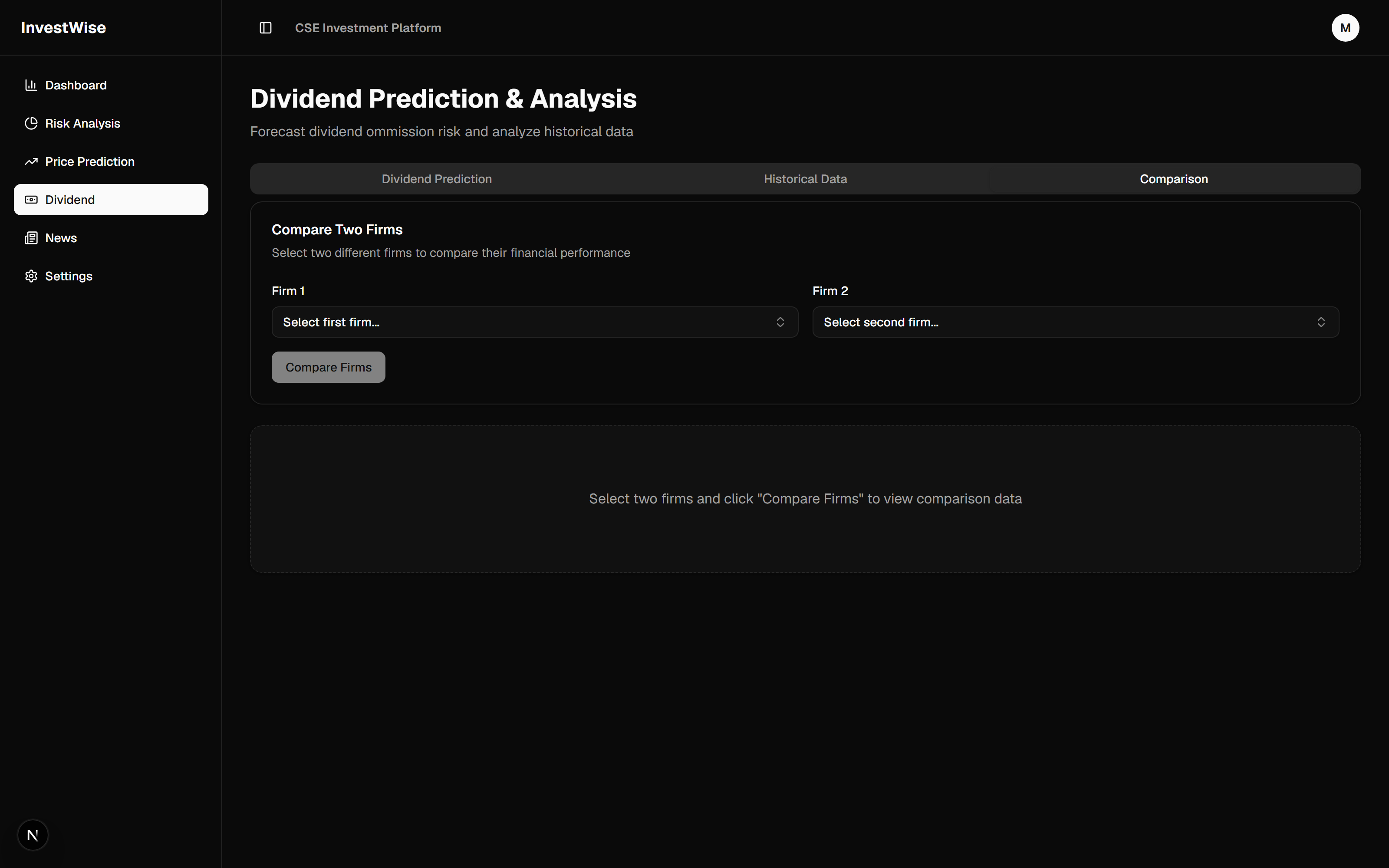Screen dimensions: 1389x868
Task: Open the user avatar M menu
Action: (x=1345, y=27)
